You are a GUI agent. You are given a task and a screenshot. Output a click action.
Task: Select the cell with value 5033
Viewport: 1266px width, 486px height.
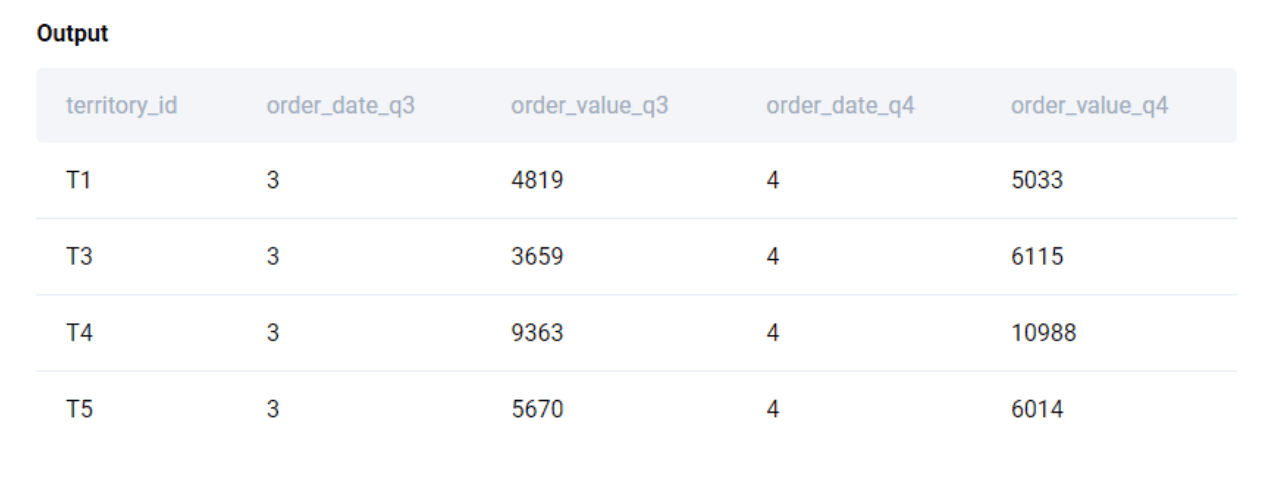pos(1037,181)
